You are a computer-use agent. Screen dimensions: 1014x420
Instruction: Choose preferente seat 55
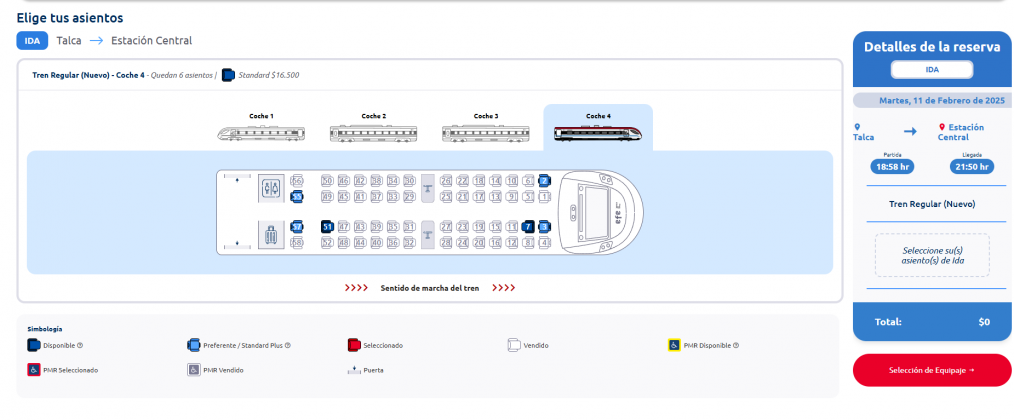(297, 197)
